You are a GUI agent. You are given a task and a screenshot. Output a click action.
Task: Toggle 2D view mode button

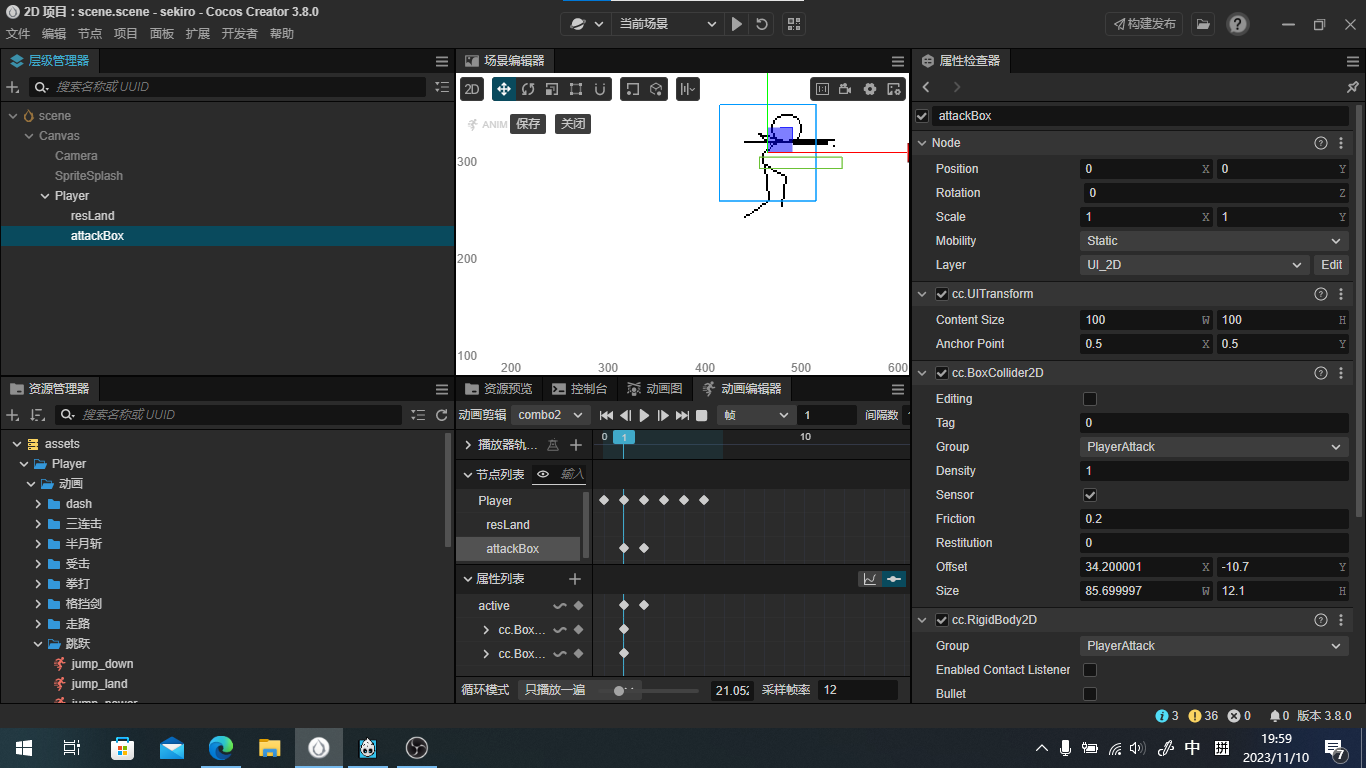point(472,89)
